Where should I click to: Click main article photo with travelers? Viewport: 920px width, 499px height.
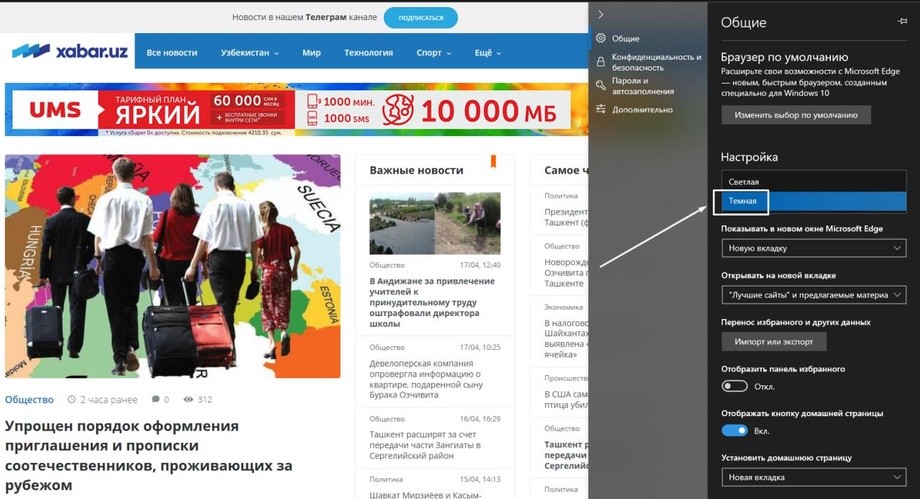(x=172, y=266)
